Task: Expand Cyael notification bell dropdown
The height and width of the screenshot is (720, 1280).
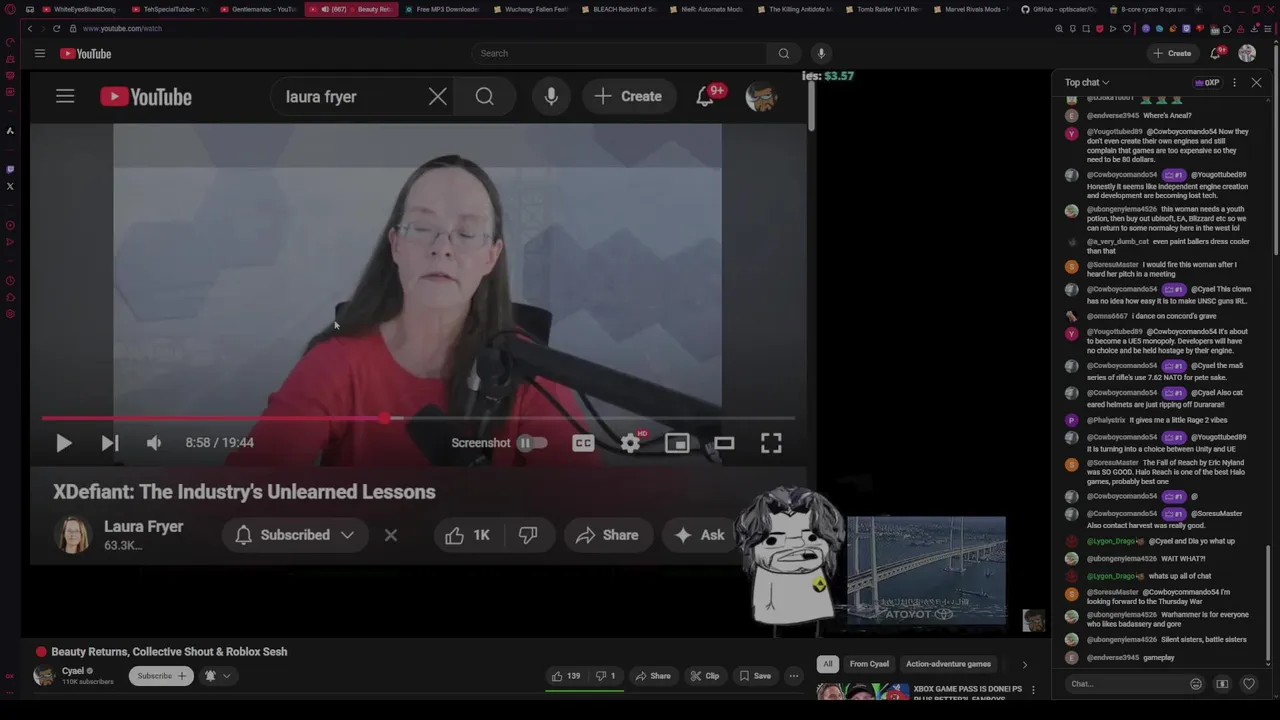Action: tap(218, 676)
